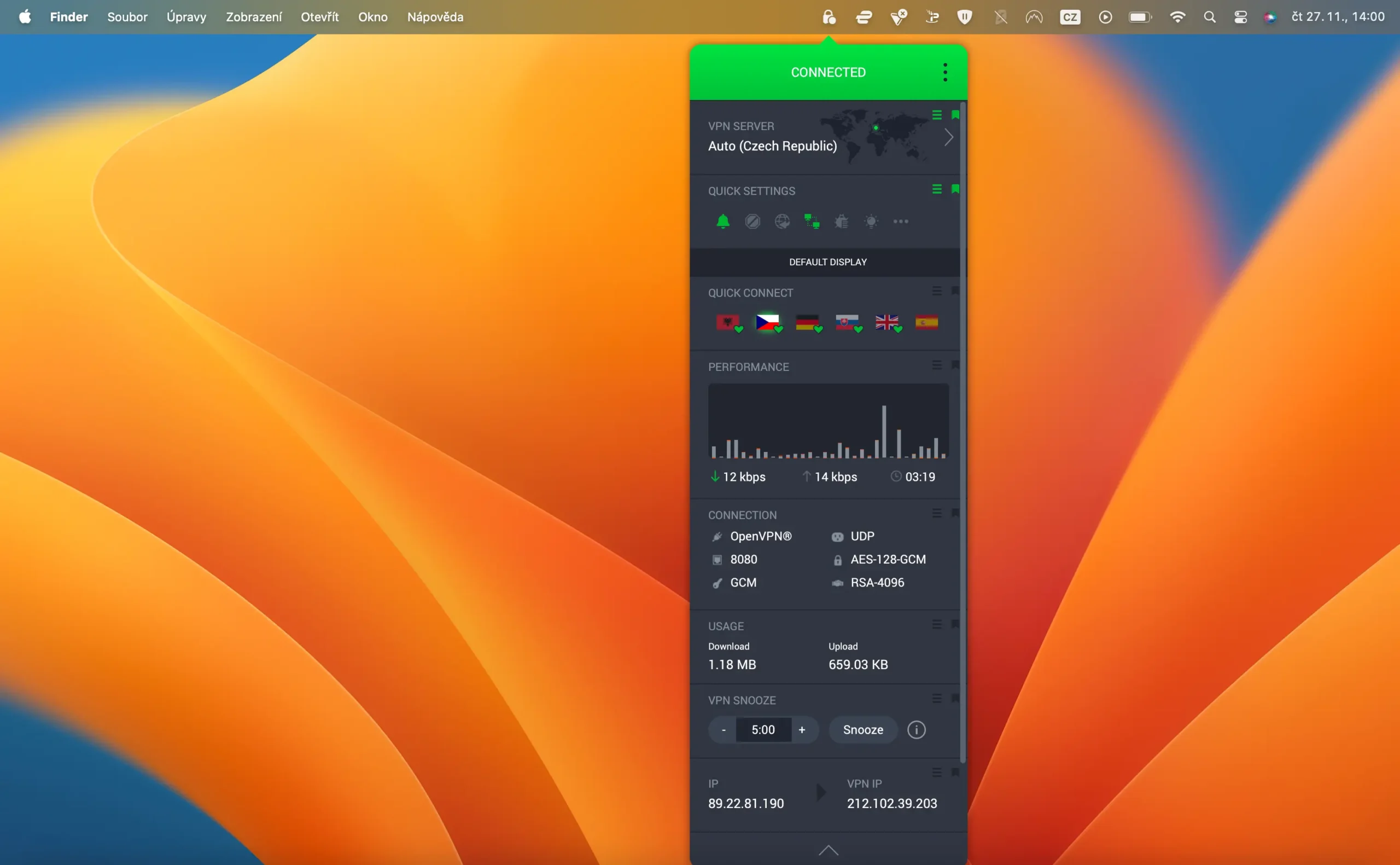This screenshot has height=865, width=1400.
Task: Open Debug Logging quick setting
Action: [843, 222]
